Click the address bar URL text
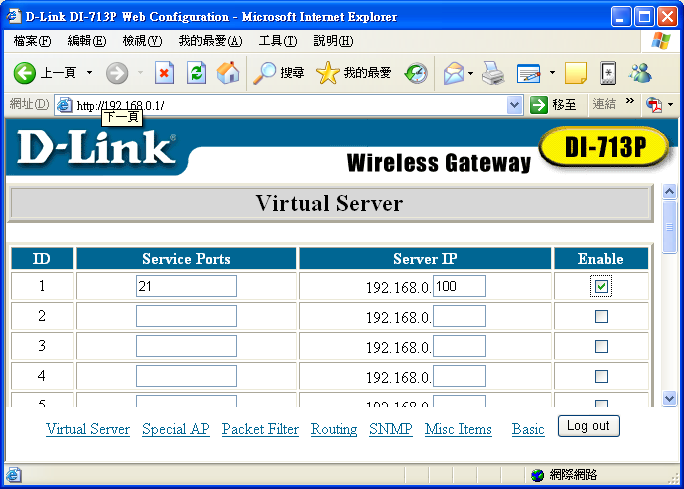 (120, 106)
